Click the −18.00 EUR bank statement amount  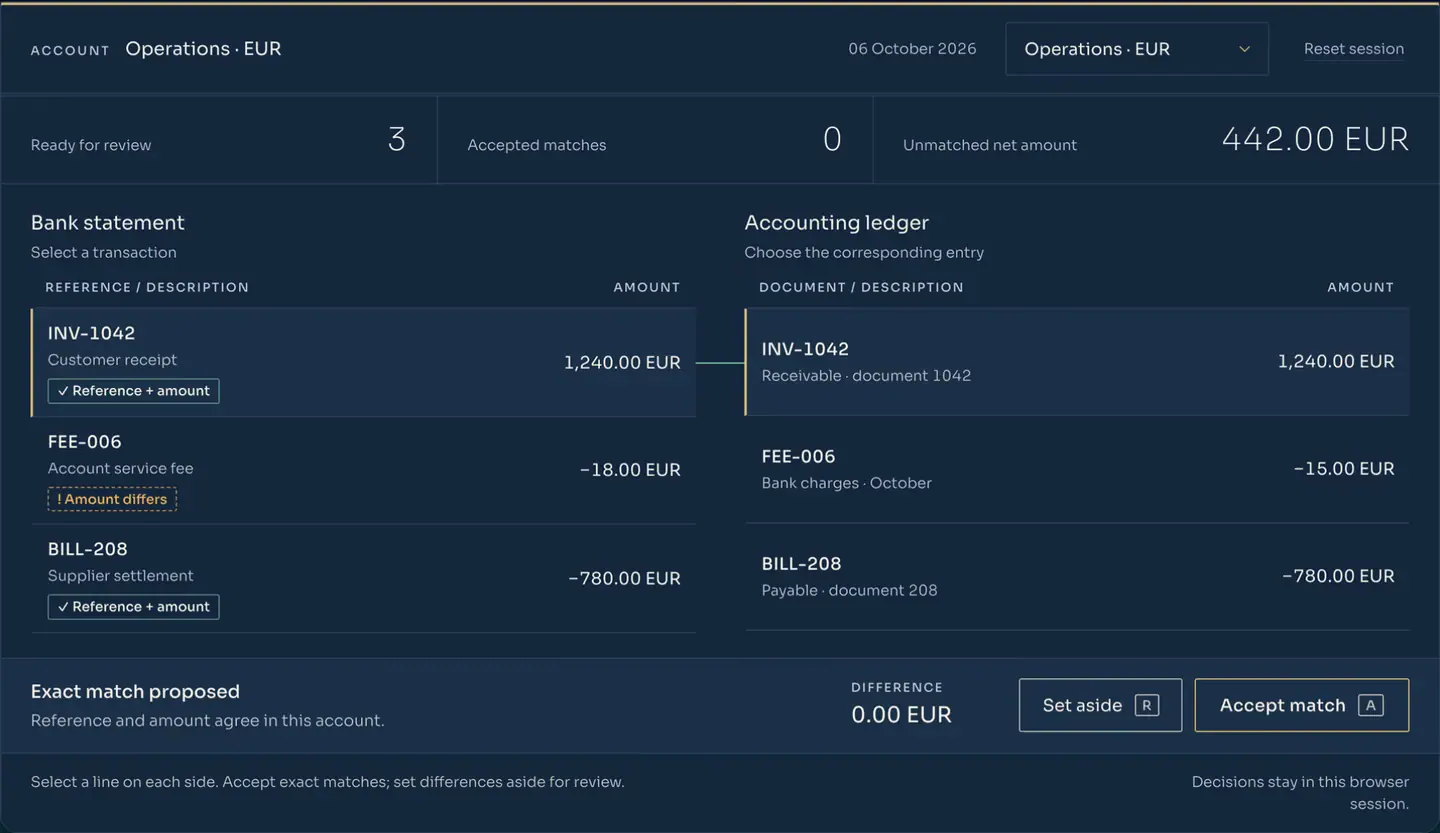tap(630, 470)
